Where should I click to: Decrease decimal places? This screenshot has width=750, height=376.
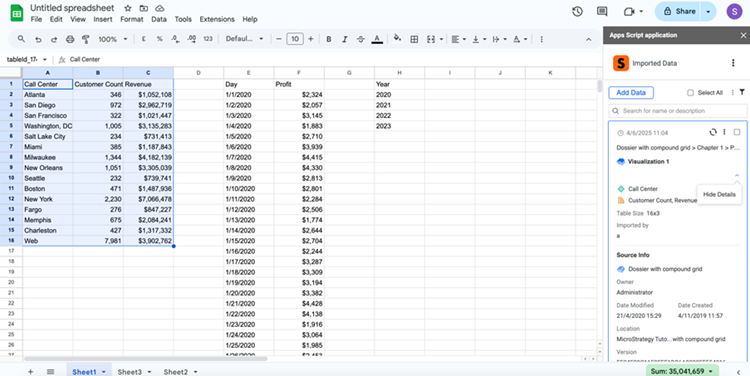coord(176,39)
